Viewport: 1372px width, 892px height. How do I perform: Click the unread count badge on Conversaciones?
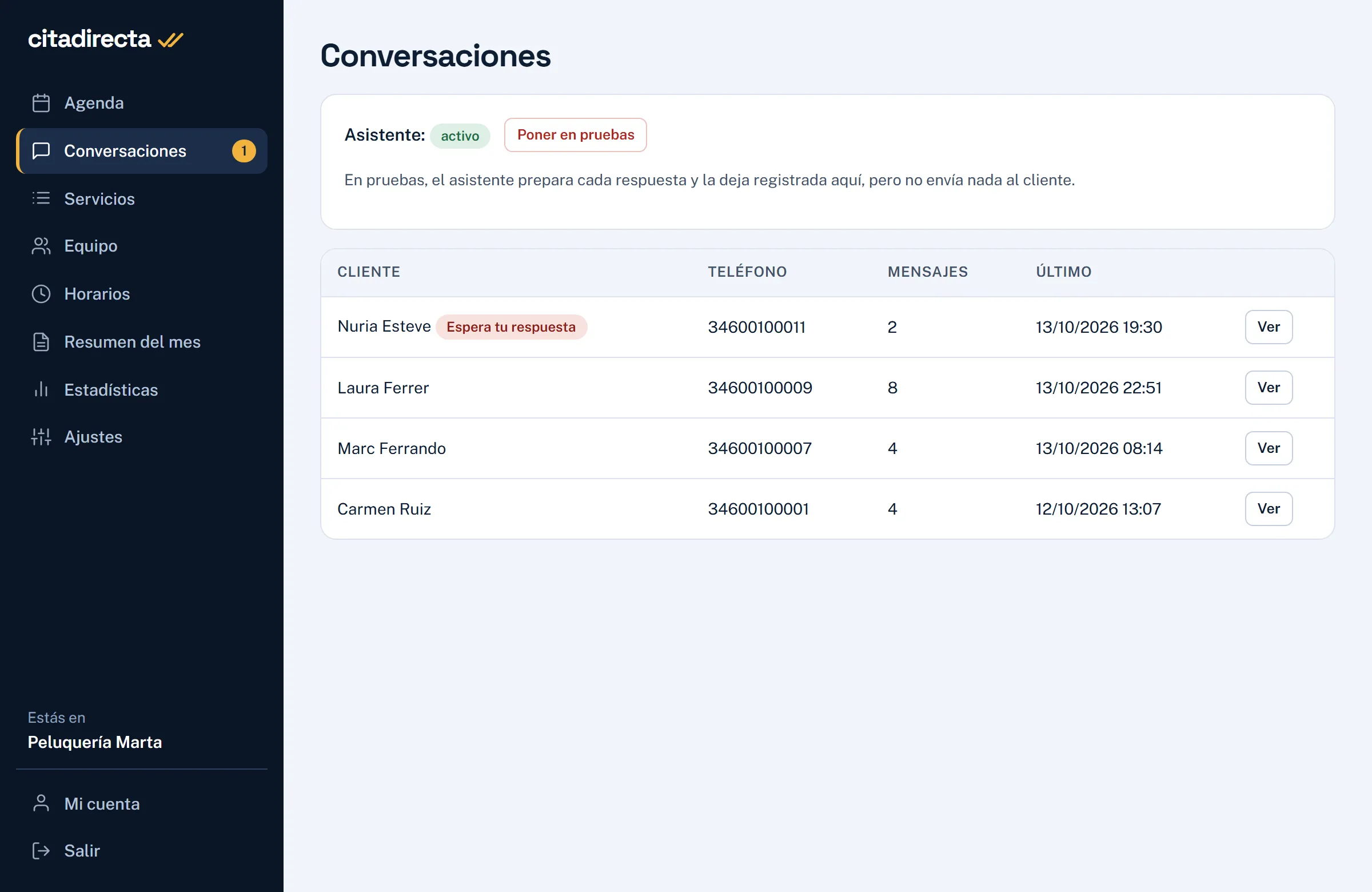coord(244,151)
